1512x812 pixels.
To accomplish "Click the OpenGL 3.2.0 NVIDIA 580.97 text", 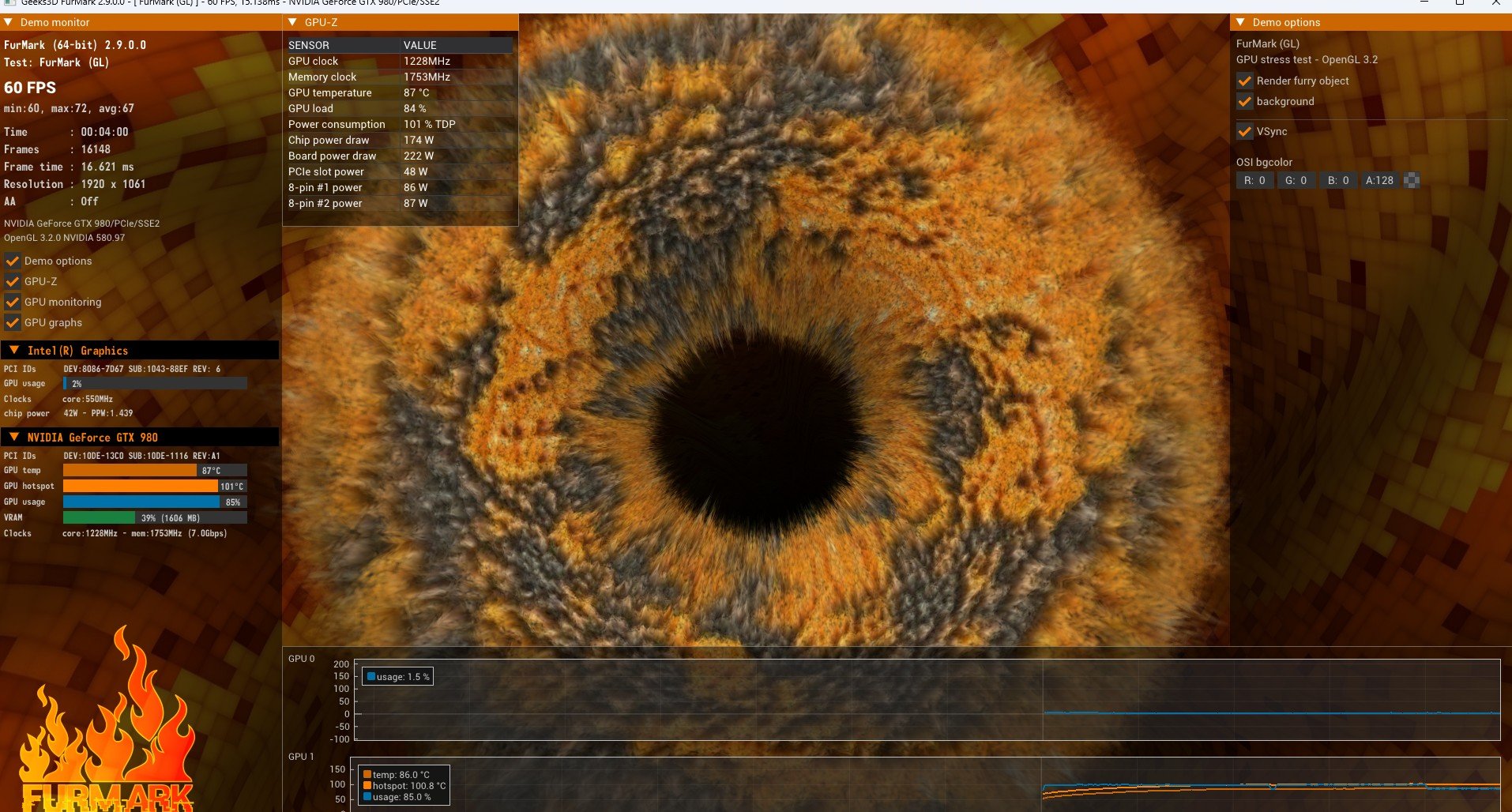I will pyautogui.click(x=64, y=238).
